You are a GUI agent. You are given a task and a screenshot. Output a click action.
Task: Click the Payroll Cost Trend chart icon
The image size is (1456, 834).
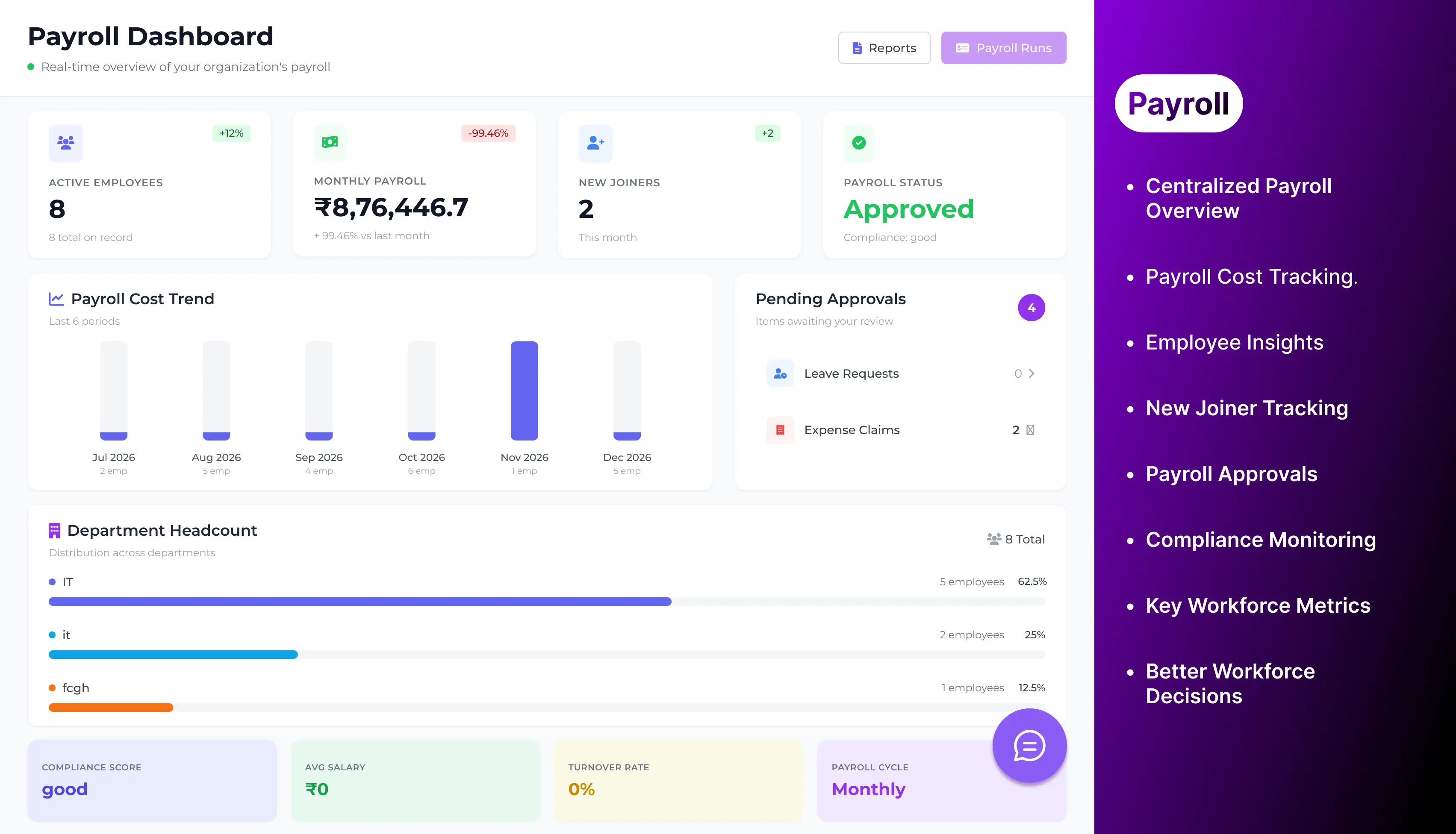click(56, 299)
